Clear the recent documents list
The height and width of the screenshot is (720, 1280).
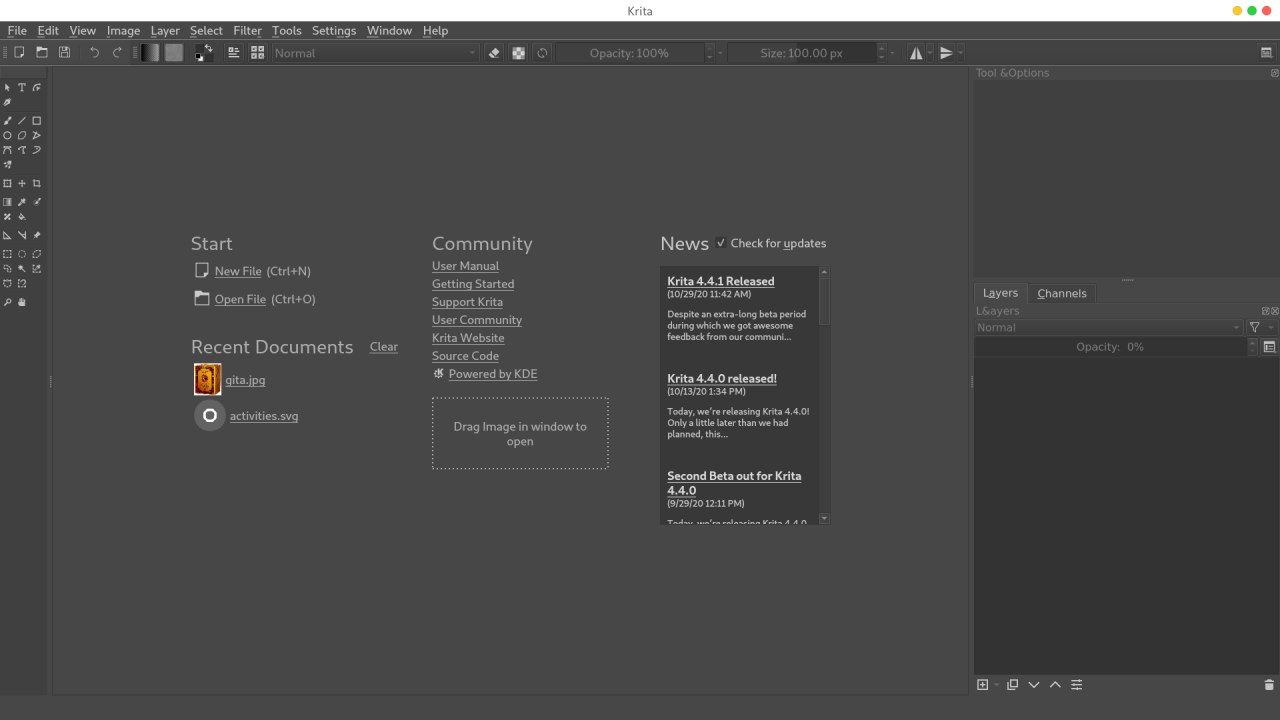pyautogui.click(x=384, y=347)
